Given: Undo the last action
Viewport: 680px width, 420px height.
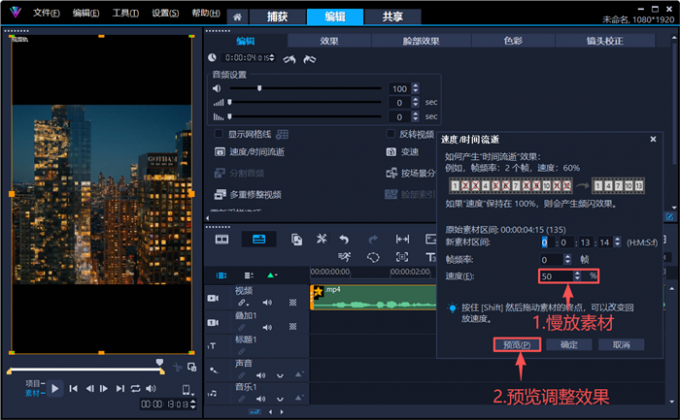Looking at the screenshot, I should (344, 239).
